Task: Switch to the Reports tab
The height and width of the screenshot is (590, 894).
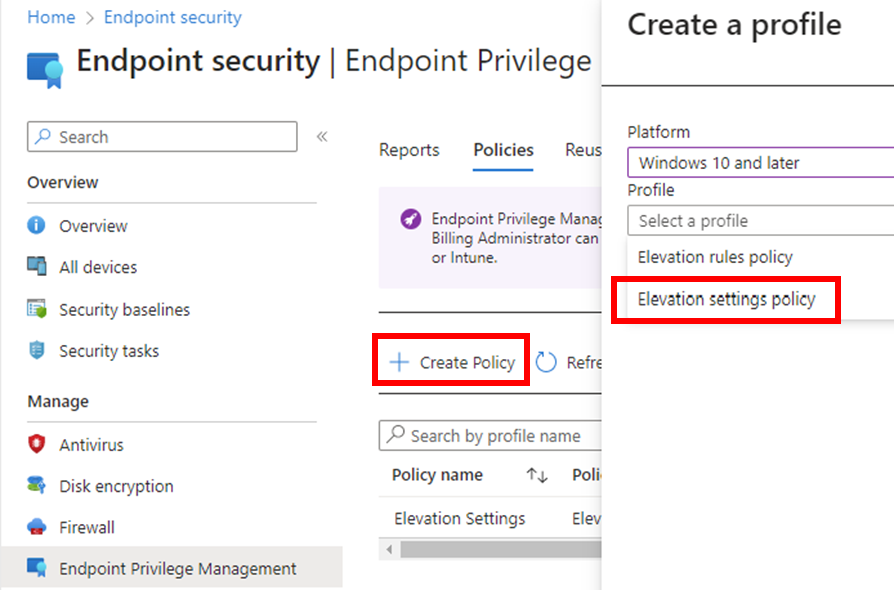Action: (409, 150)
